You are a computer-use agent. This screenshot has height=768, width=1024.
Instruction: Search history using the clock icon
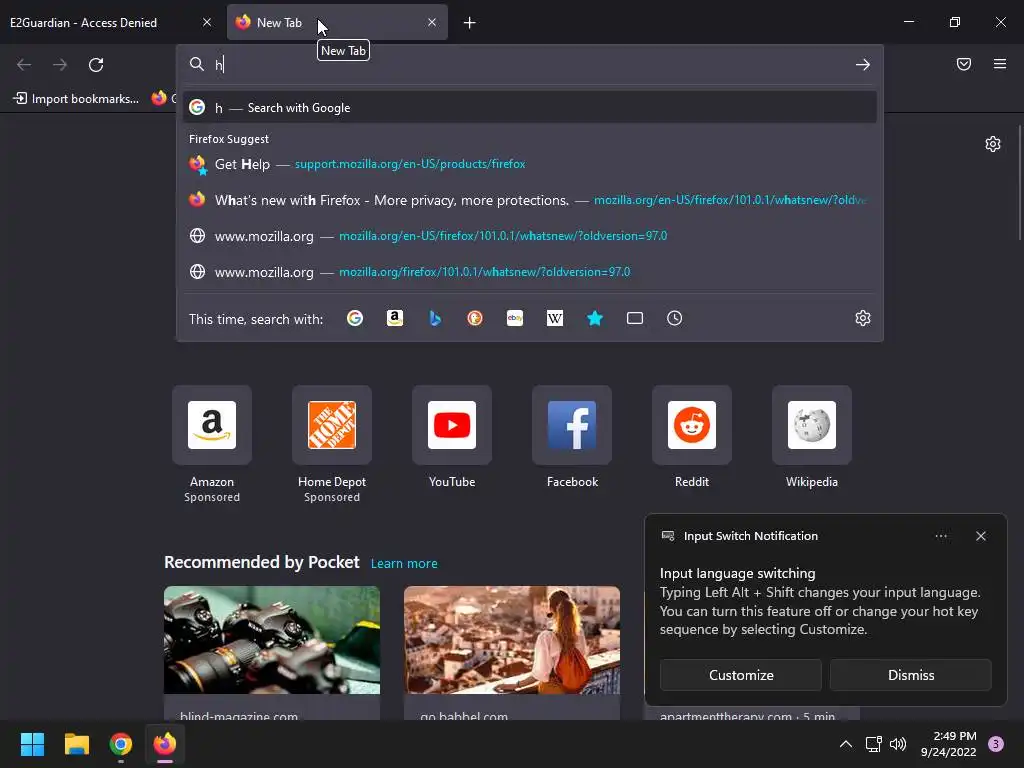(x=675, y=318)
